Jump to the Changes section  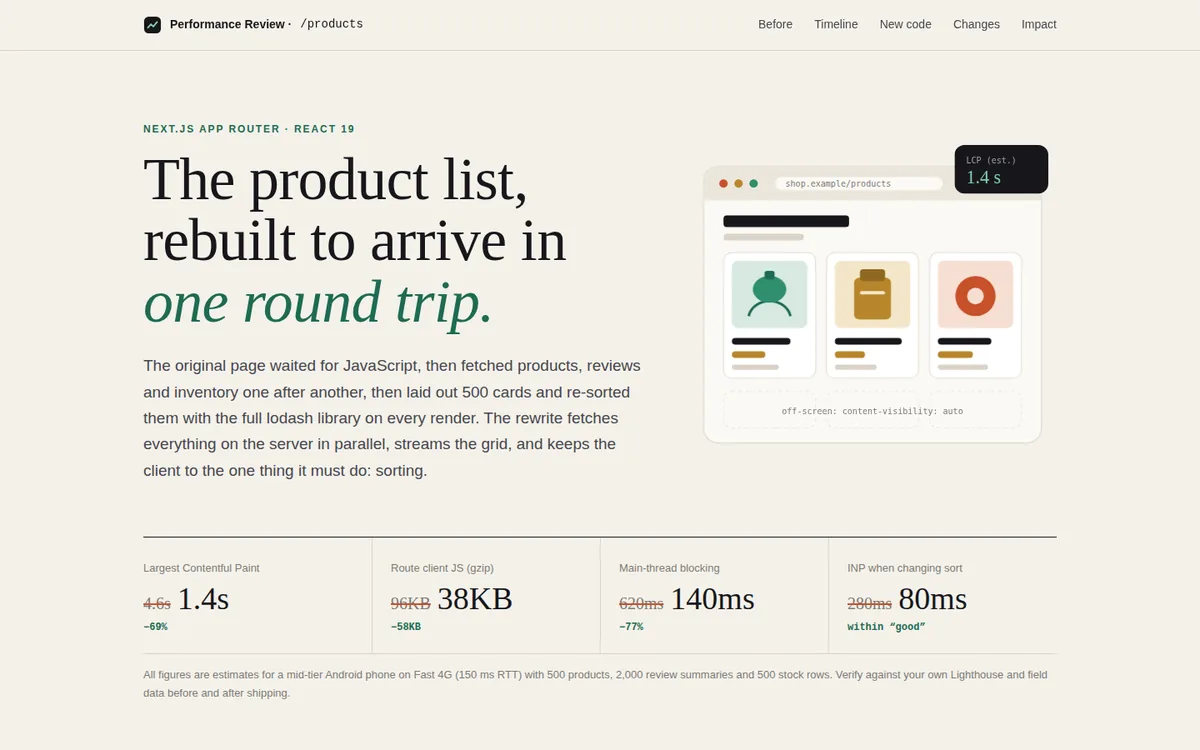tap(976, 24)
